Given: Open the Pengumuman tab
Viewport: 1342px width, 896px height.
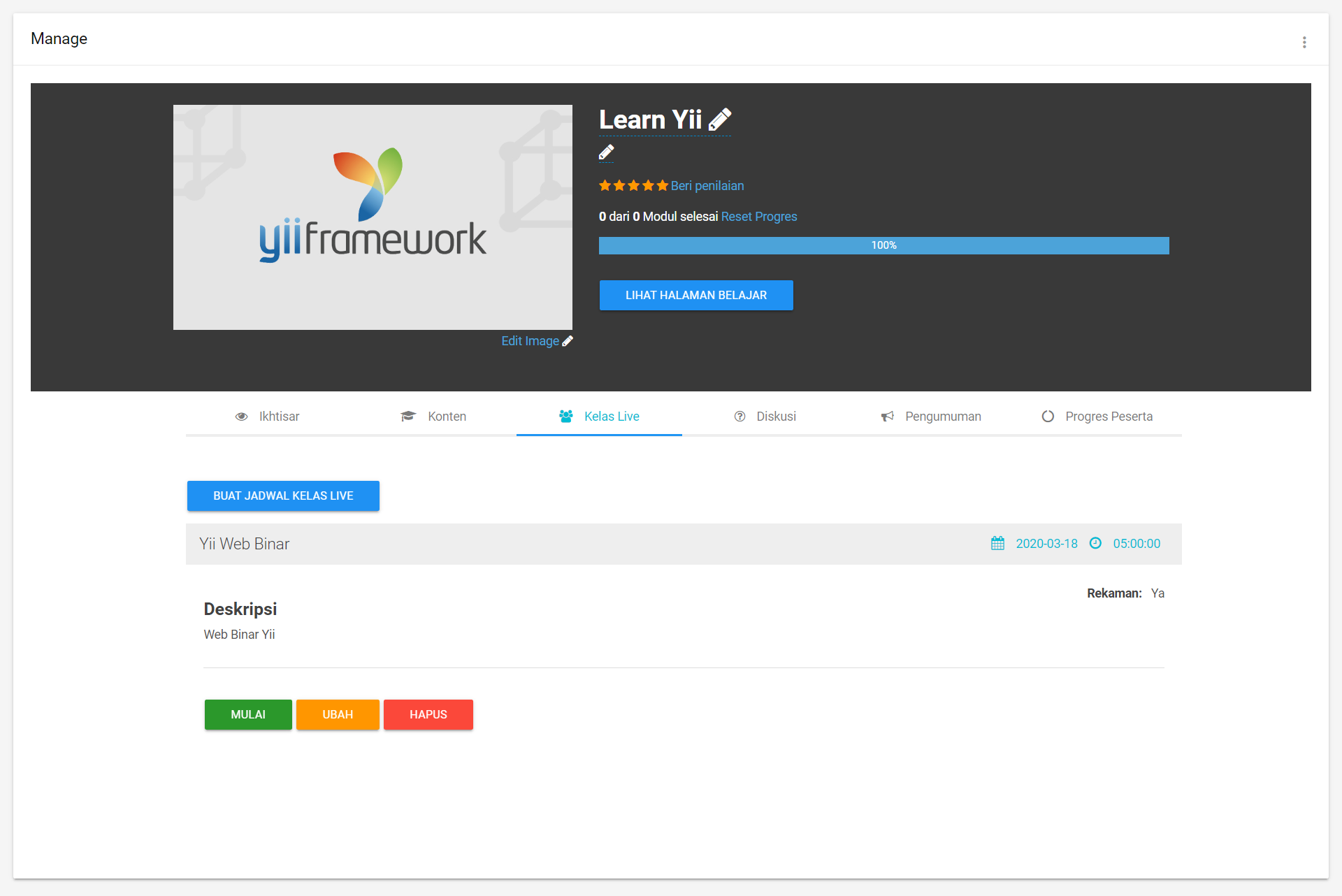Looking at the screenshot, I should click(x=931, y=417).
